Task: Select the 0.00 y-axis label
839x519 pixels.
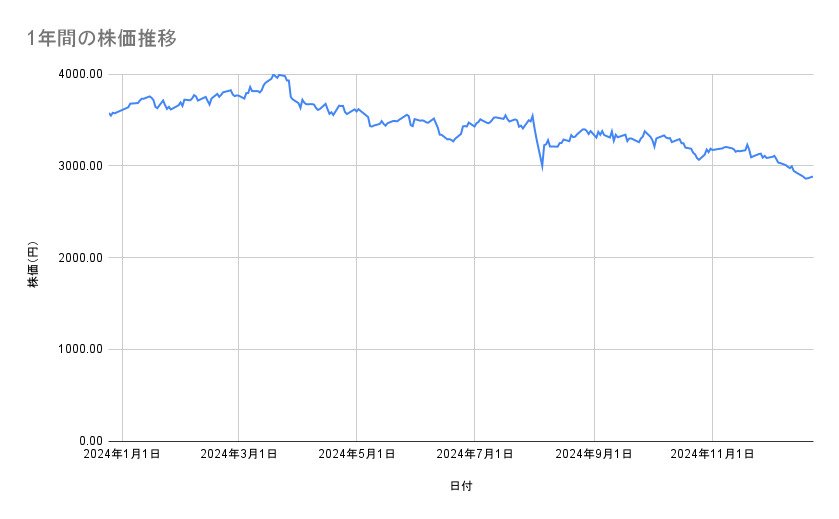Action: (93, 441)
